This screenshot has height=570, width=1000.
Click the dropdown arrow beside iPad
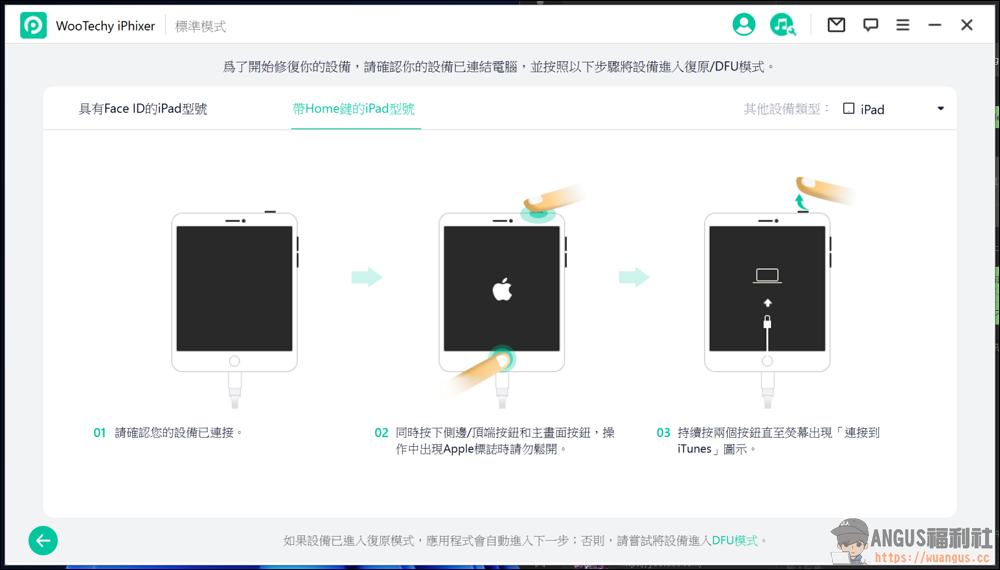[x=941, y=109]
